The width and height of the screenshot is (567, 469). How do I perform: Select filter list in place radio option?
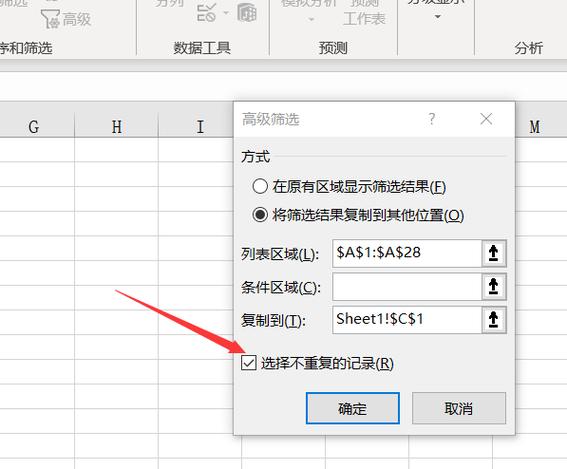point(260,187)
